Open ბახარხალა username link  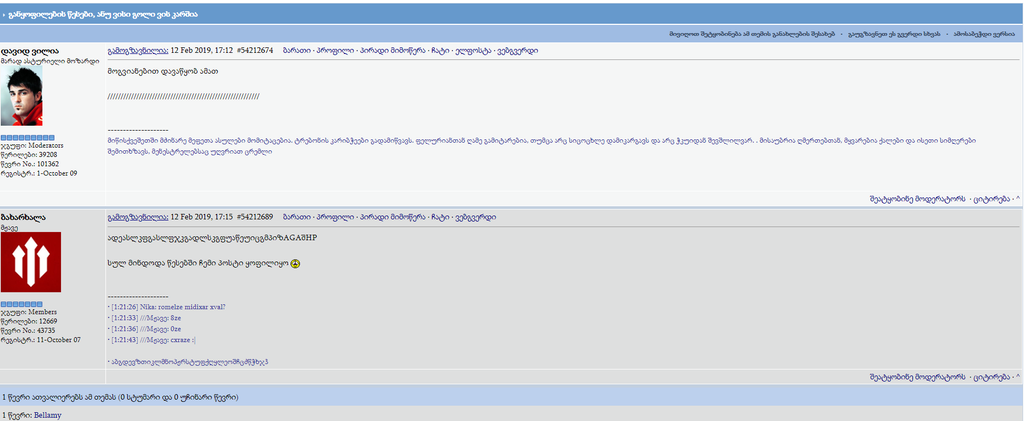[23, 217]
